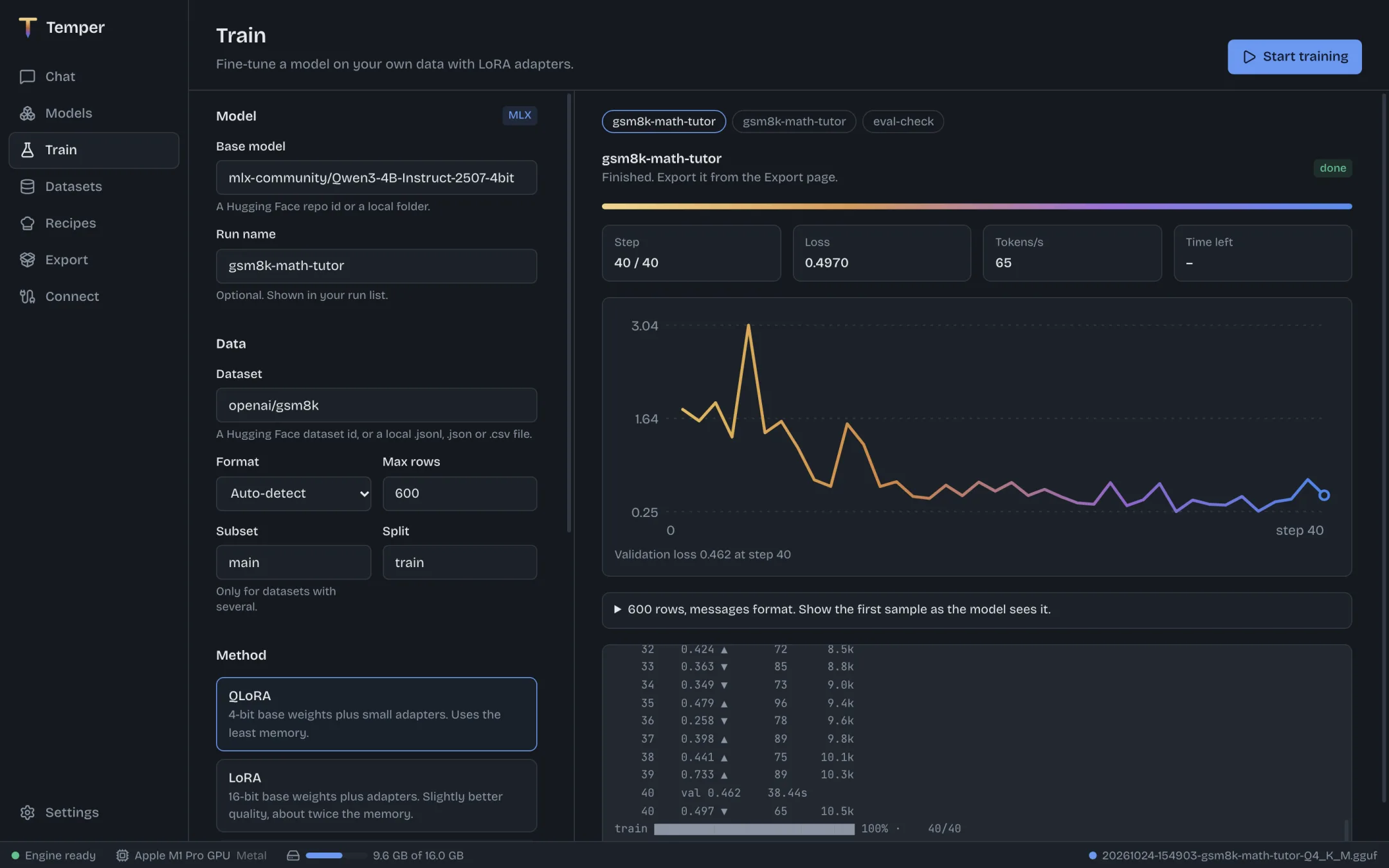This screenshot has height=868, width=1389.
Task: Select the Train flask icon
Action: coord(27,150)
